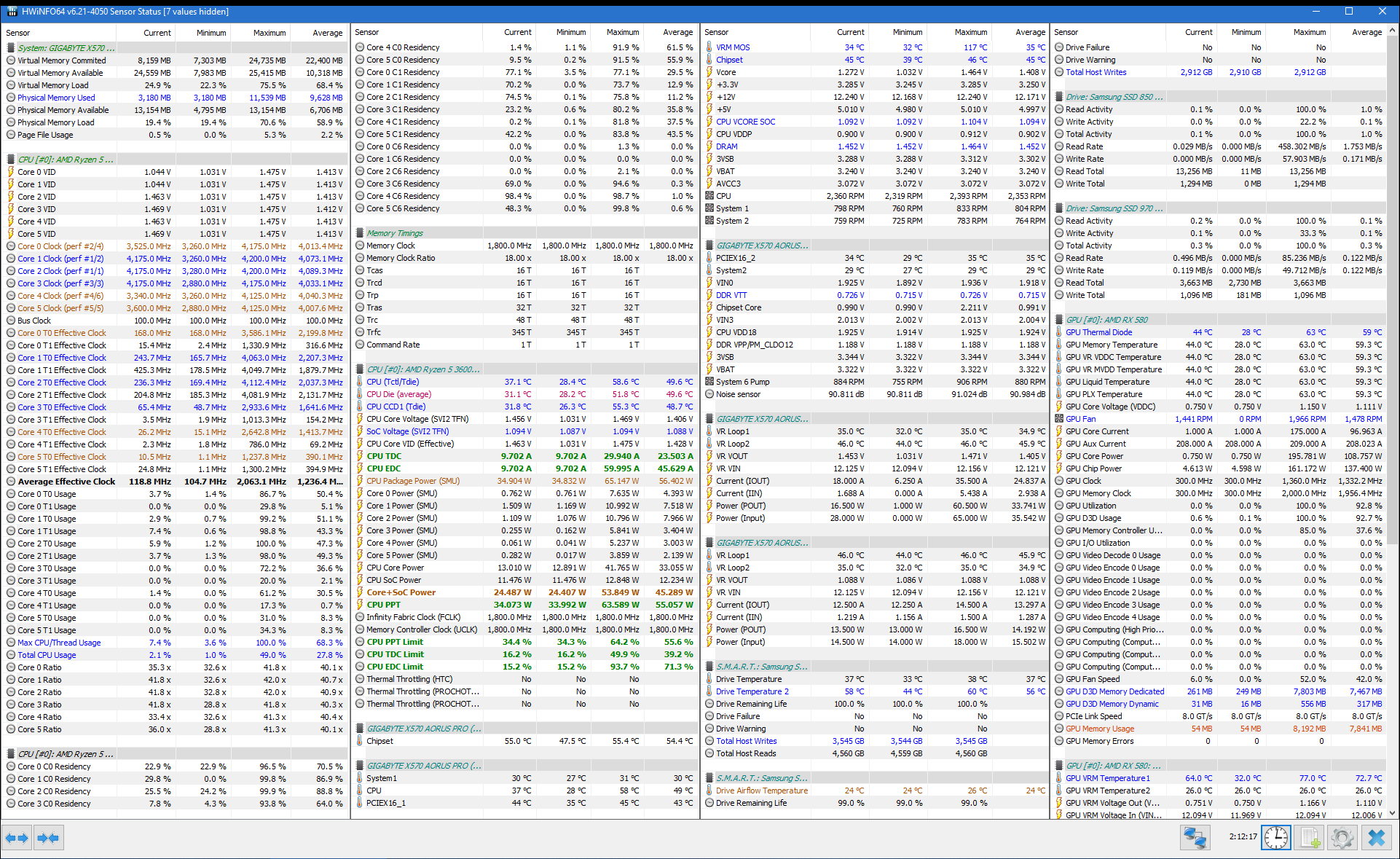Click the thermometer icon beside VRM MOS
This screenshot has height=859, width=1400.
tap(709, 47)
